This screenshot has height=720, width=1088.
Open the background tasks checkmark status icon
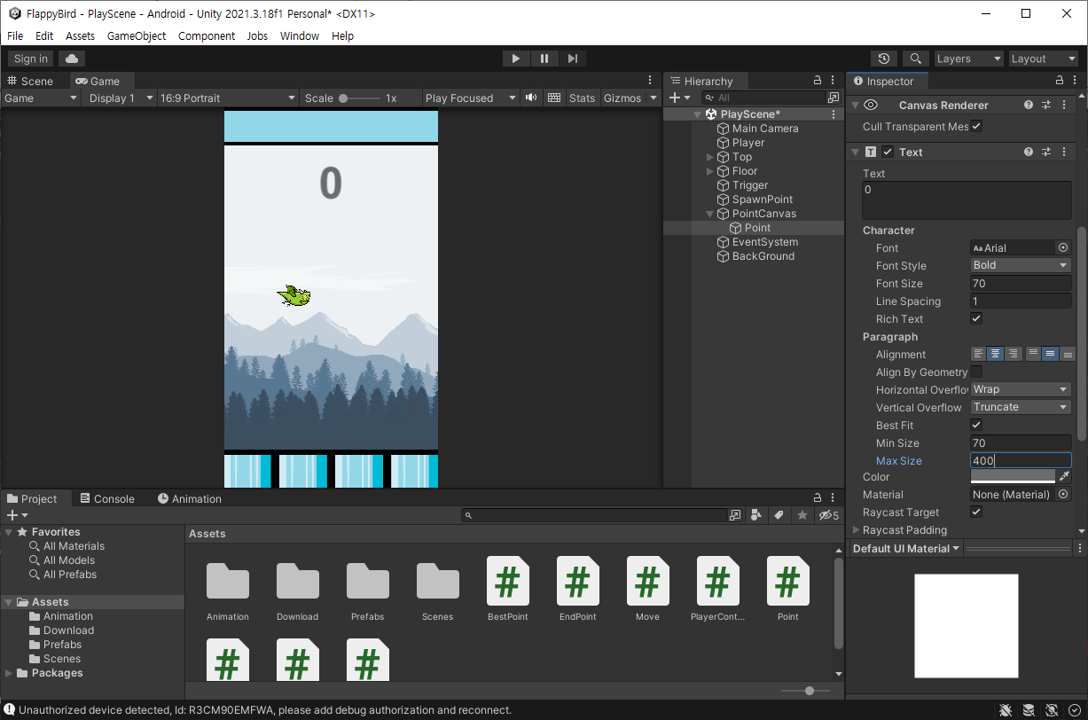pyautogui.click(x=1074, y=710)
